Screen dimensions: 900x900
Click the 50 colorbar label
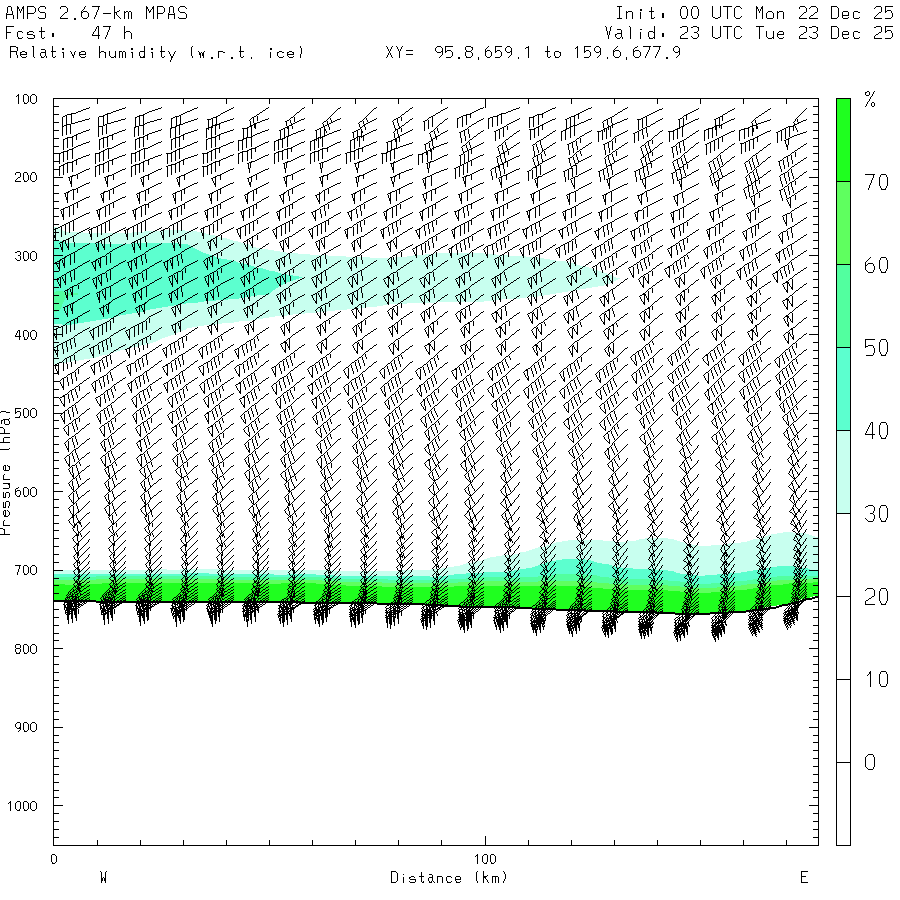click(x=876, y=348)
